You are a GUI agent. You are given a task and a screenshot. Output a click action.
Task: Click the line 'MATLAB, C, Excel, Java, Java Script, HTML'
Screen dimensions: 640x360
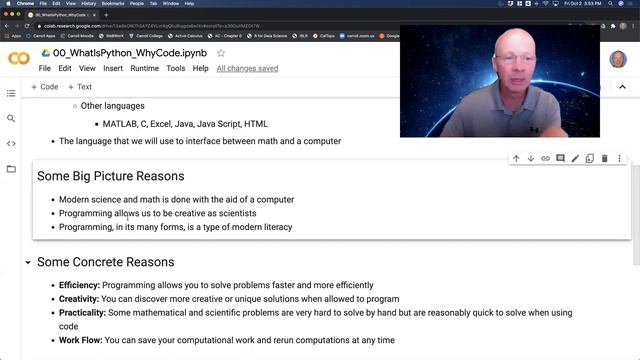(x=185, y=124)
